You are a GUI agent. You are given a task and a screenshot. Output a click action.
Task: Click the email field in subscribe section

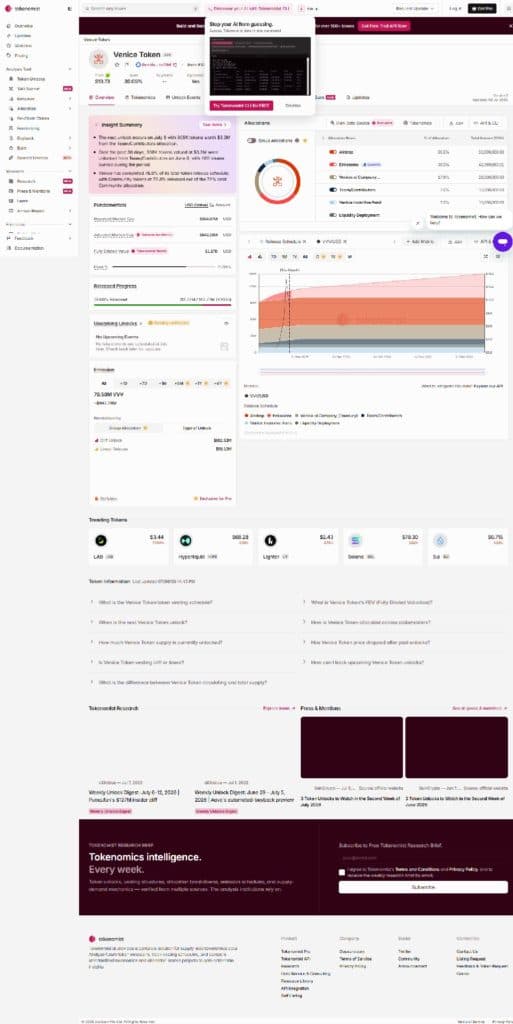point(423,857)
